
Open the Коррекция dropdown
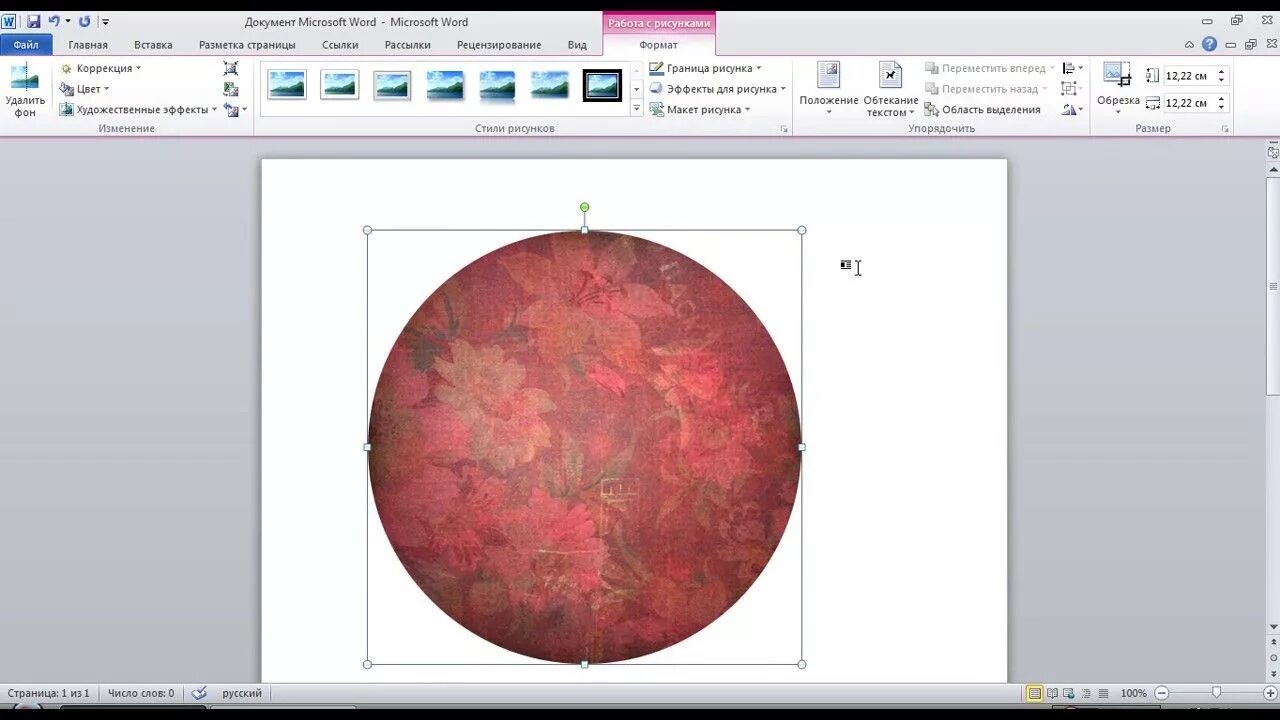(101, 68)
